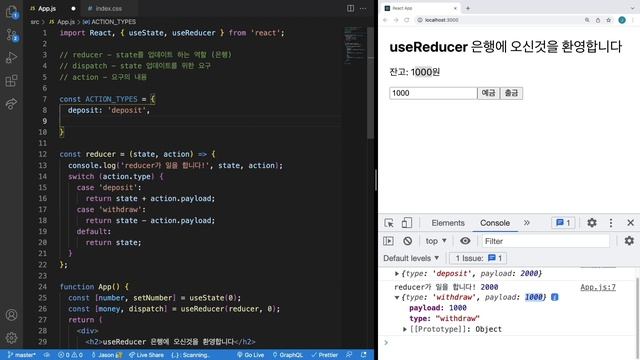Open a new browser tab
This screenshot has width=640, height=360.
click(x=468, y=8)
